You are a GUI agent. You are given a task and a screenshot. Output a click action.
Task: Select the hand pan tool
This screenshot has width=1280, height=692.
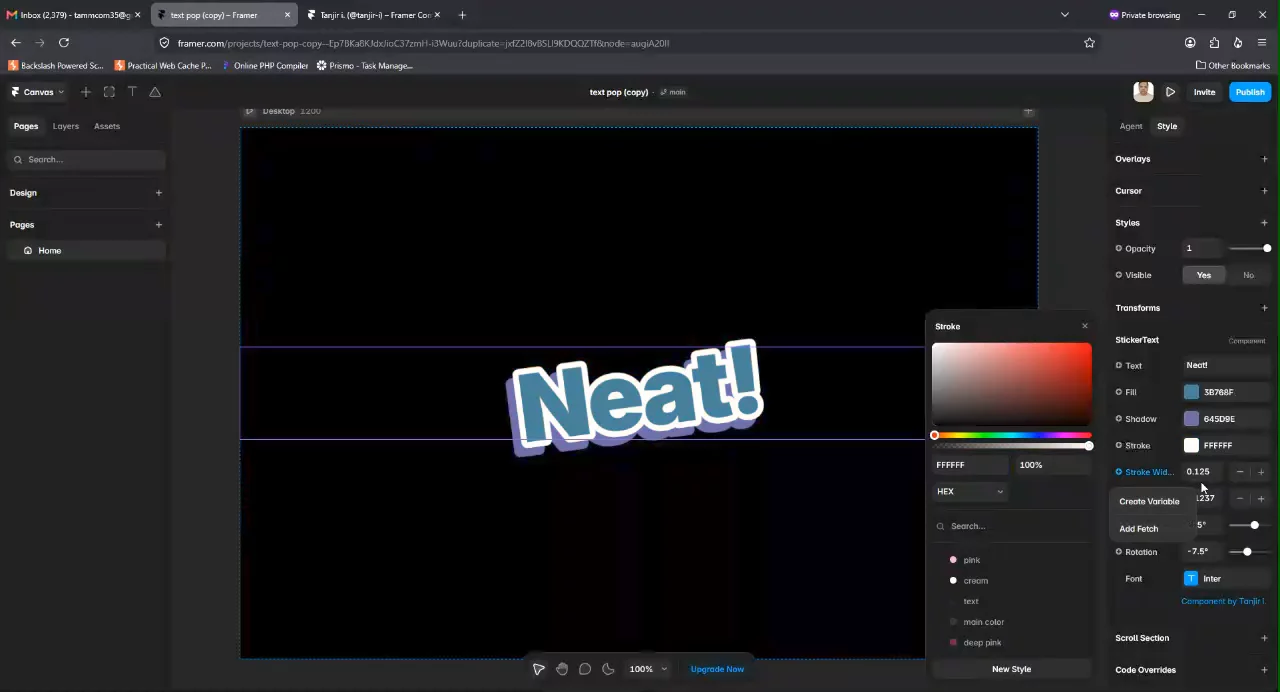click(562, 669)
